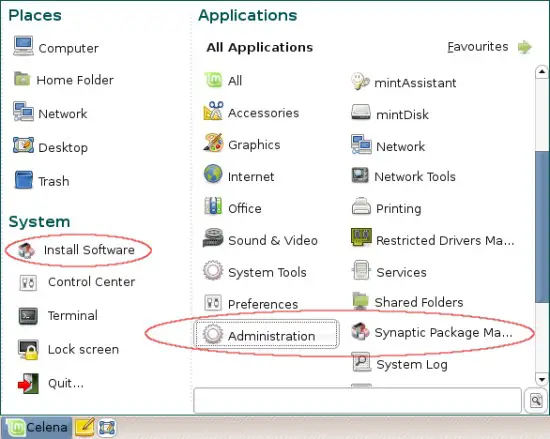Open the System Log magnifier icon
The image size is (550, 439).
[361, 362]
